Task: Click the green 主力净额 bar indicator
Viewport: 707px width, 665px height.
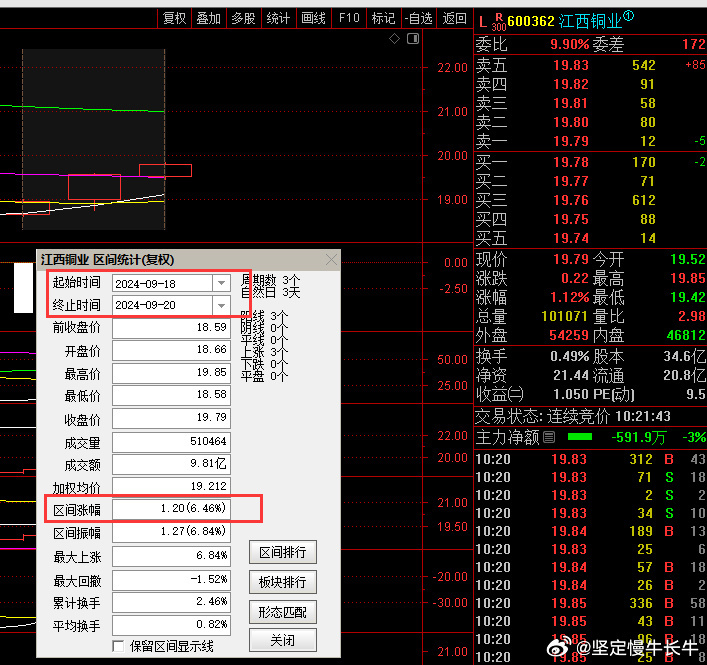Action: pyautogui.click(x=579, y=437)
